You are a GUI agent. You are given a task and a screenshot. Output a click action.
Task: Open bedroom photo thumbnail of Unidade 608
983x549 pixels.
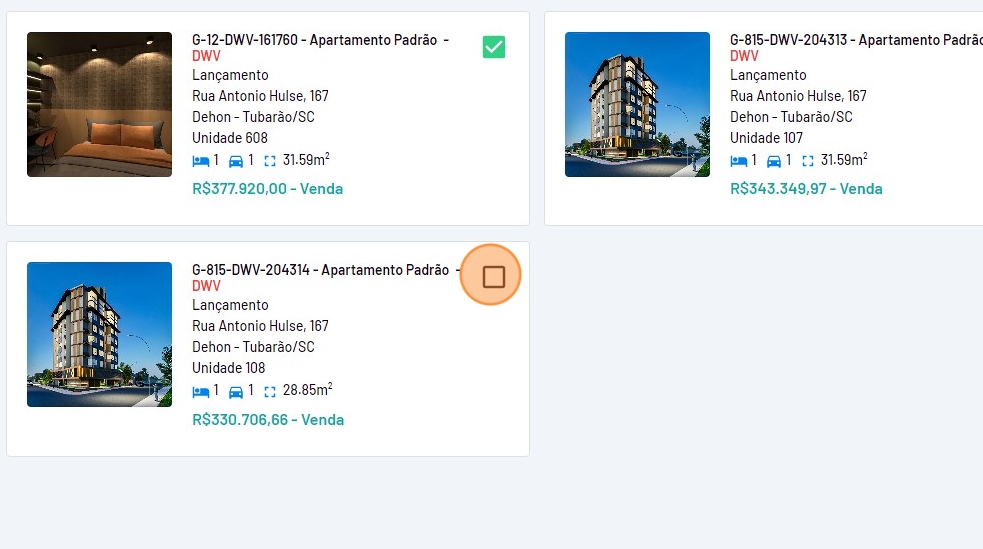tap(99, 104)
